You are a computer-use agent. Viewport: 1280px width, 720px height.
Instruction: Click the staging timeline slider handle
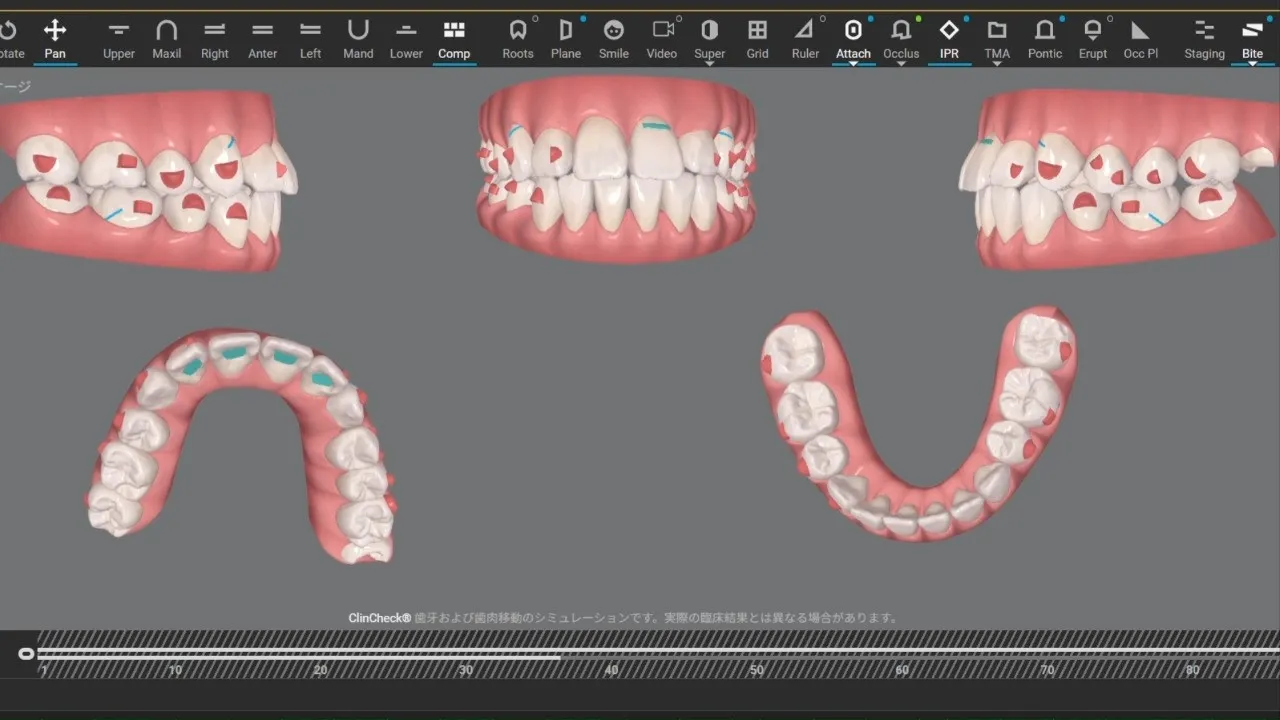[x=27, y=654]
